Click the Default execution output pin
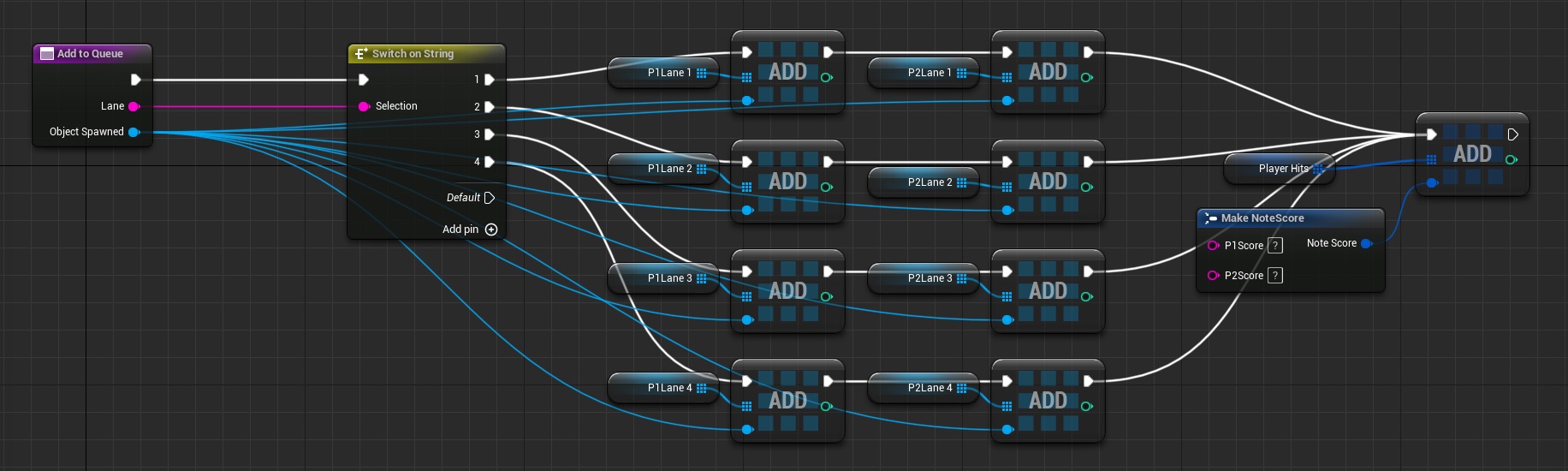The image size is (1568, 471). 490,198
